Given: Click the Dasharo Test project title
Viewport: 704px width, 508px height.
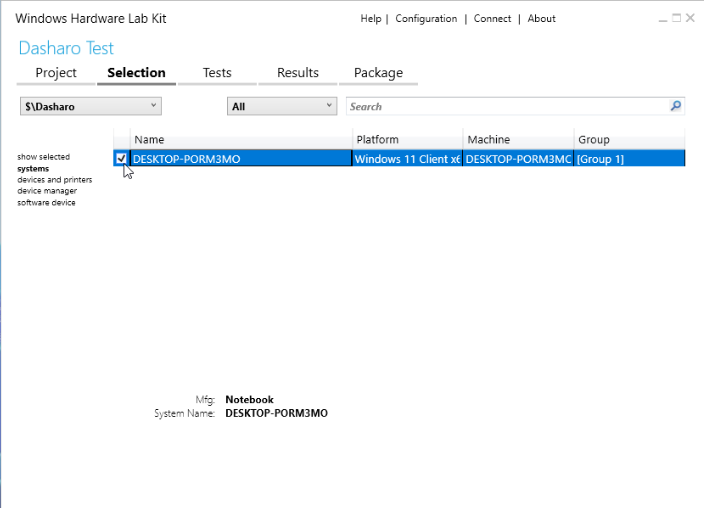Looking at the screenshot, I should 66,48.
